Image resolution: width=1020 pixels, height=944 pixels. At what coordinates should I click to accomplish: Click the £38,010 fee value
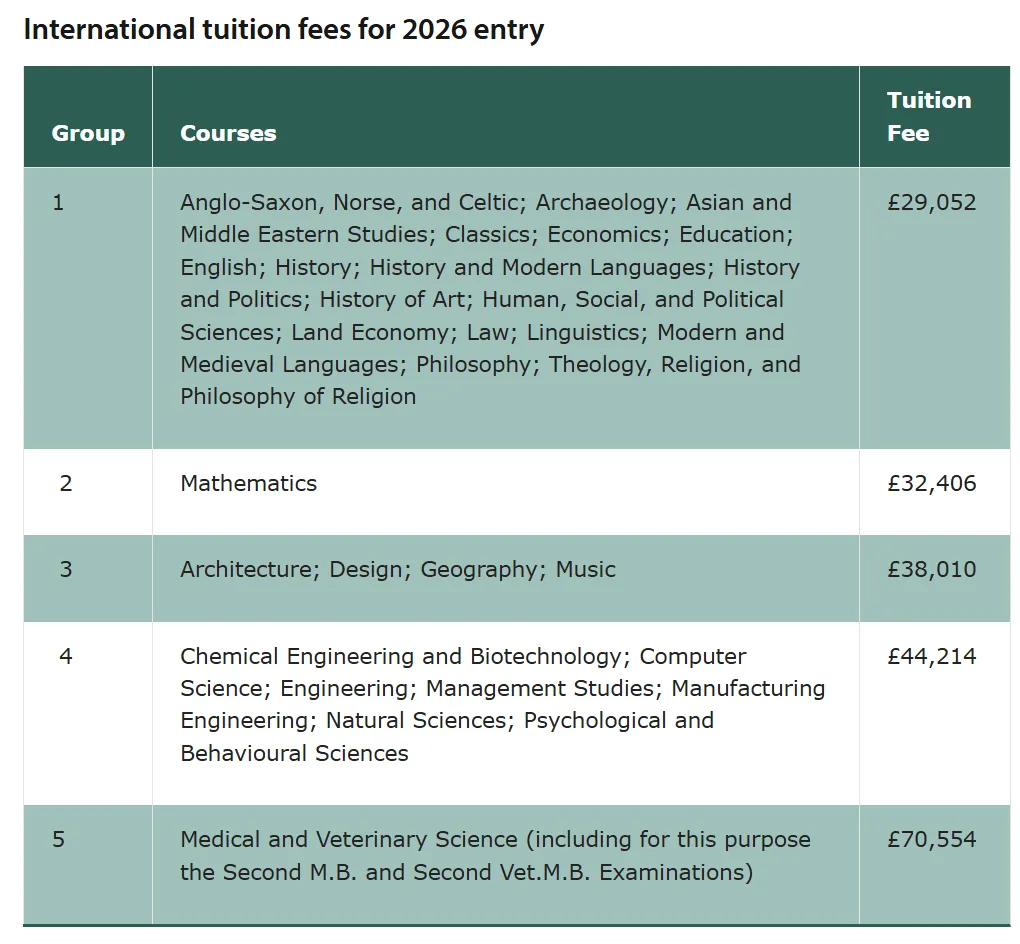[x=931, y=568]
